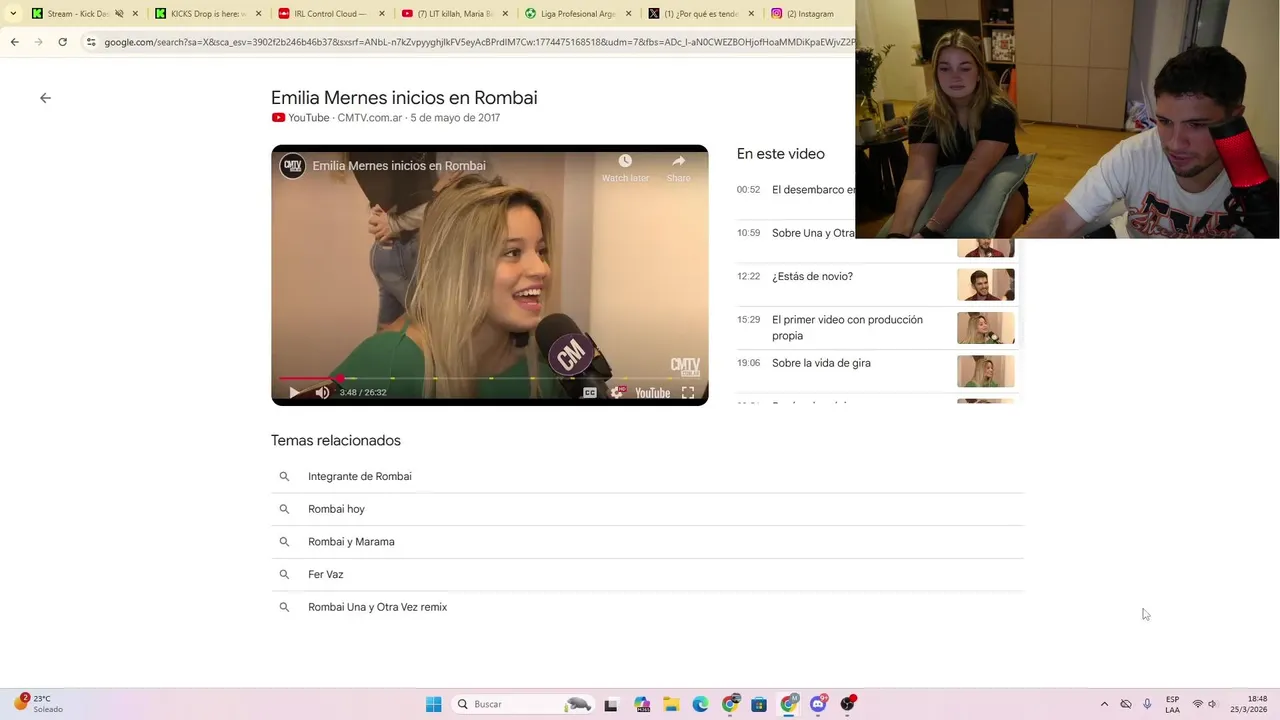The image size is (1280, 720).
Task: Open the video title link in player
Action: [399, 166]
